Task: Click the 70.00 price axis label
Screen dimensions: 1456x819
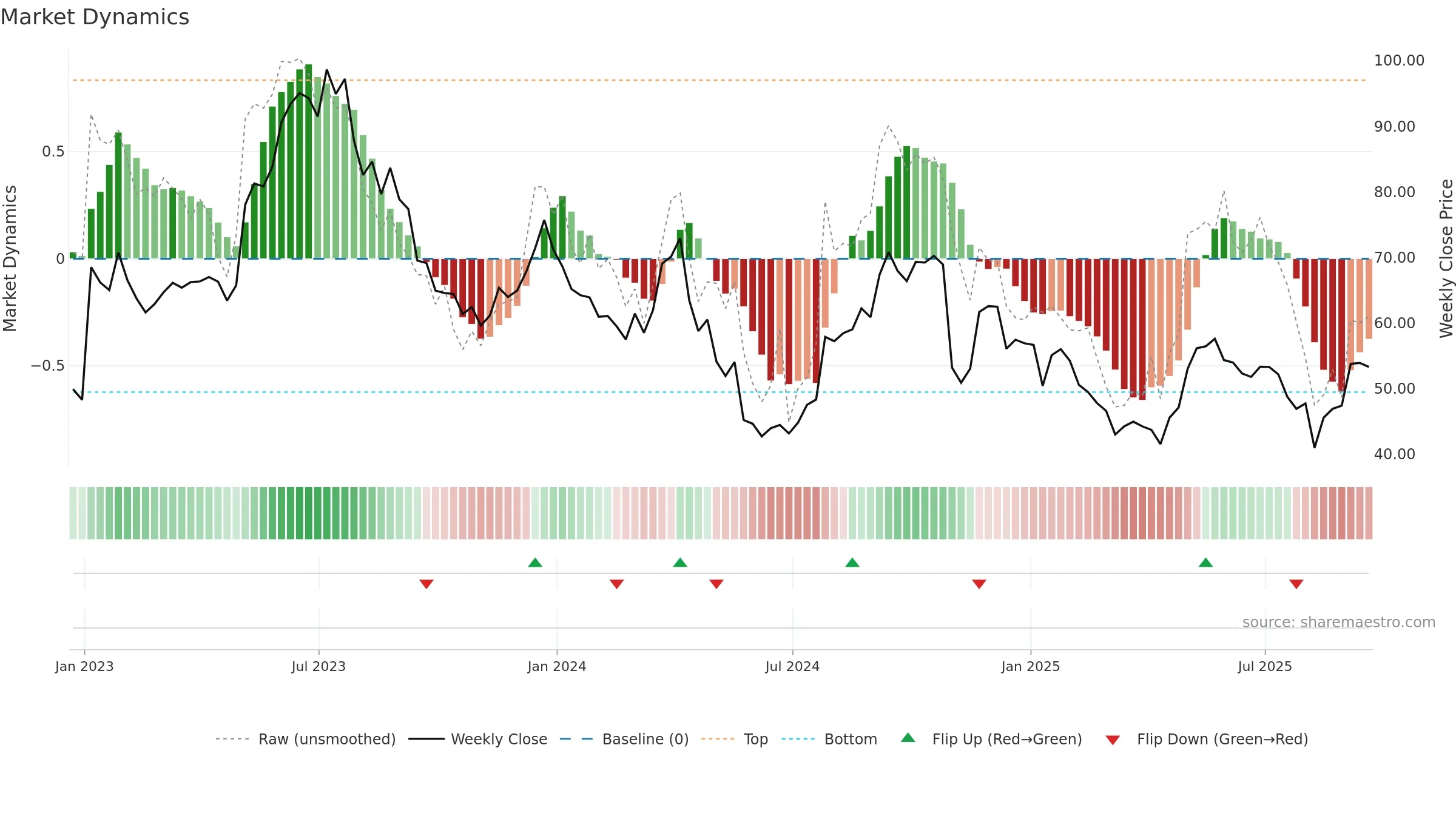Action: pos(1395,258)
